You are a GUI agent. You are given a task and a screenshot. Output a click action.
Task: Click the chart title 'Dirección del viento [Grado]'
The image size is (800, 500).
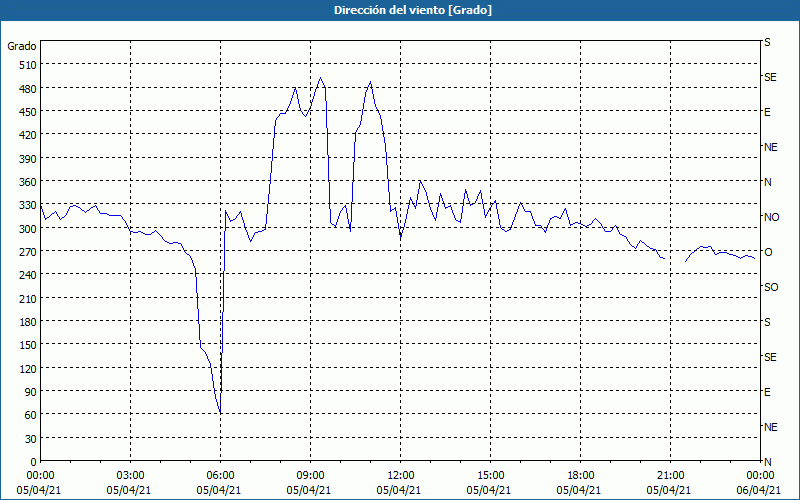(413, 10)
